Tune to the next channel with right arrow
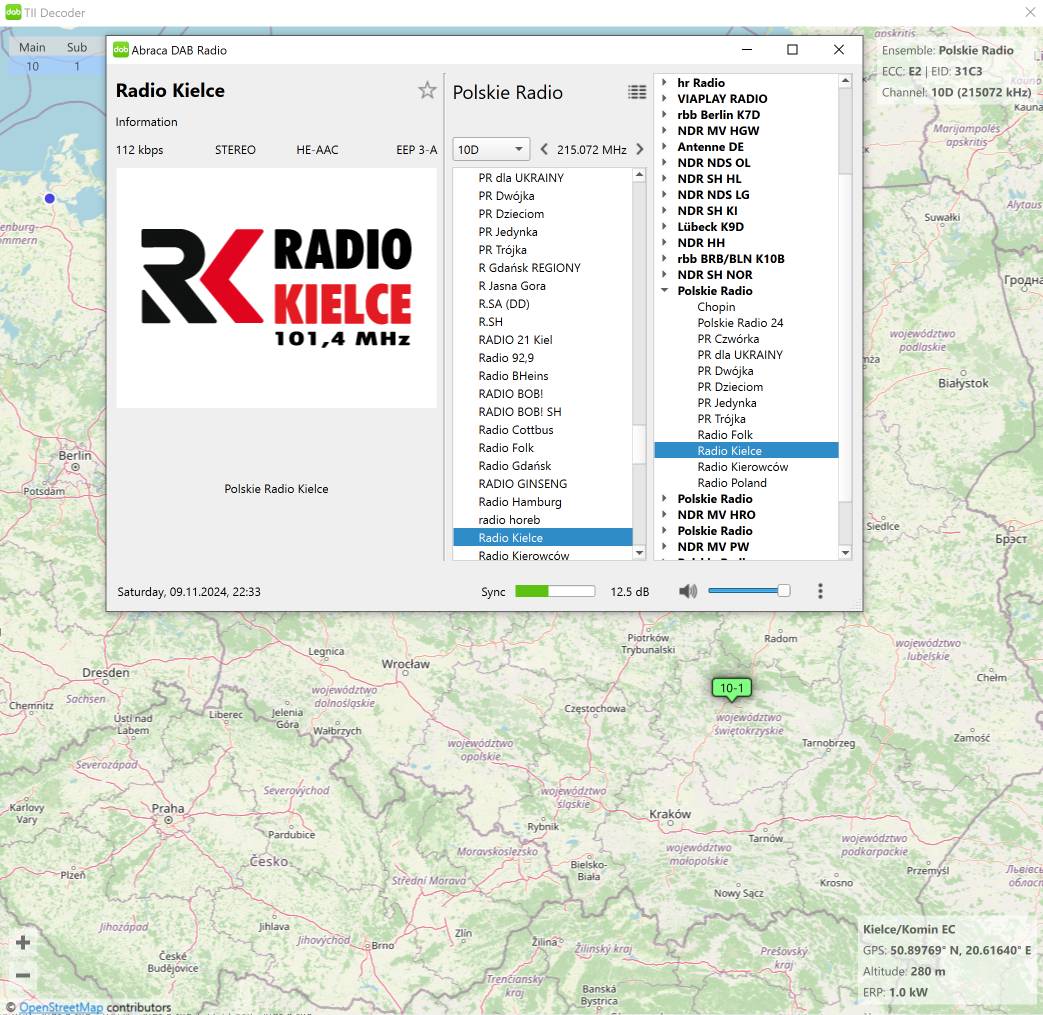 pos(640,150)
